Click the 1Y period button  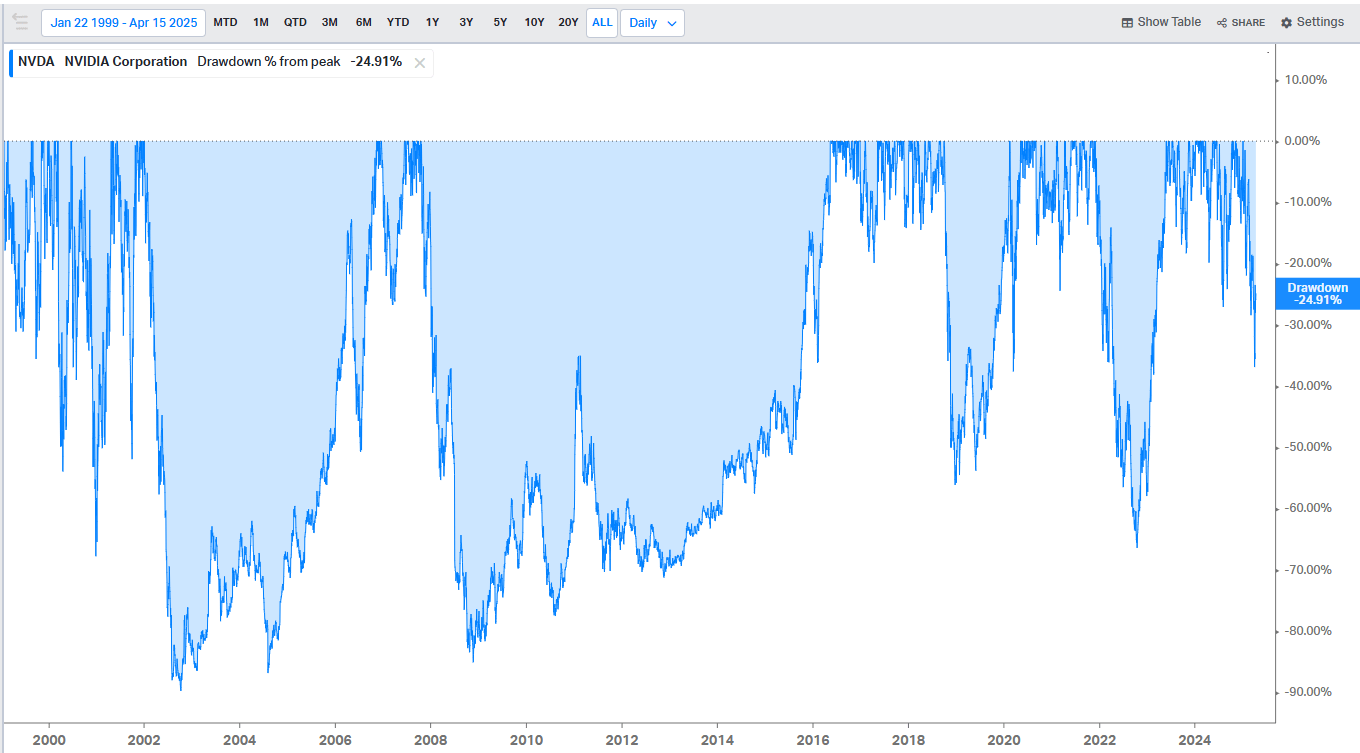432,22
